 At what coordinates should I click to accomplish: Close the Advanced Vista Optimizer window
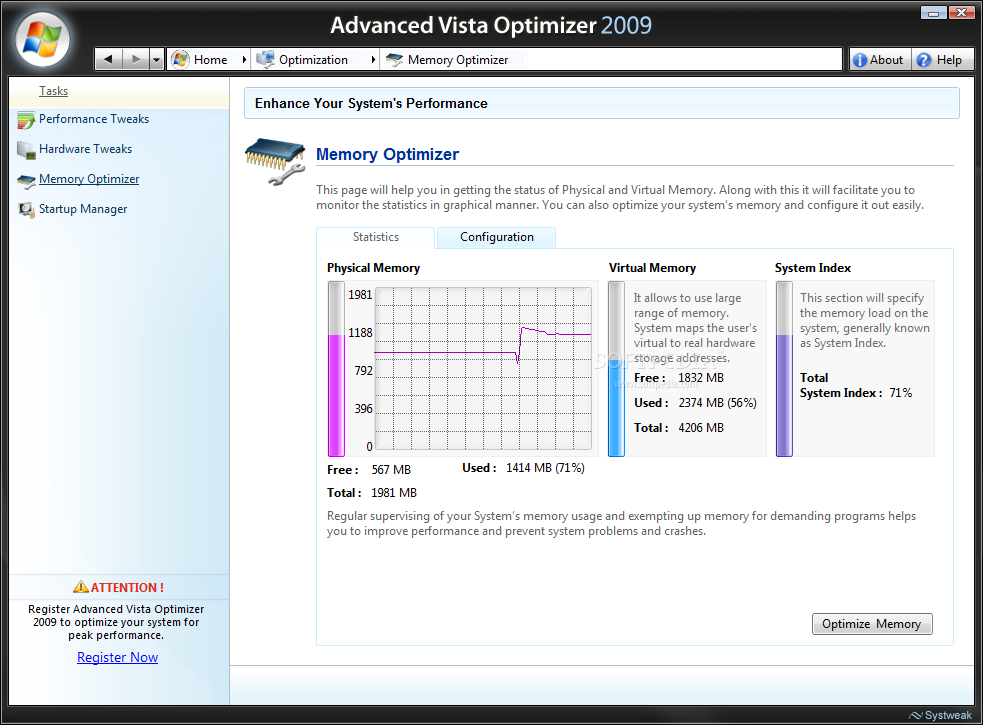(961, 13)
